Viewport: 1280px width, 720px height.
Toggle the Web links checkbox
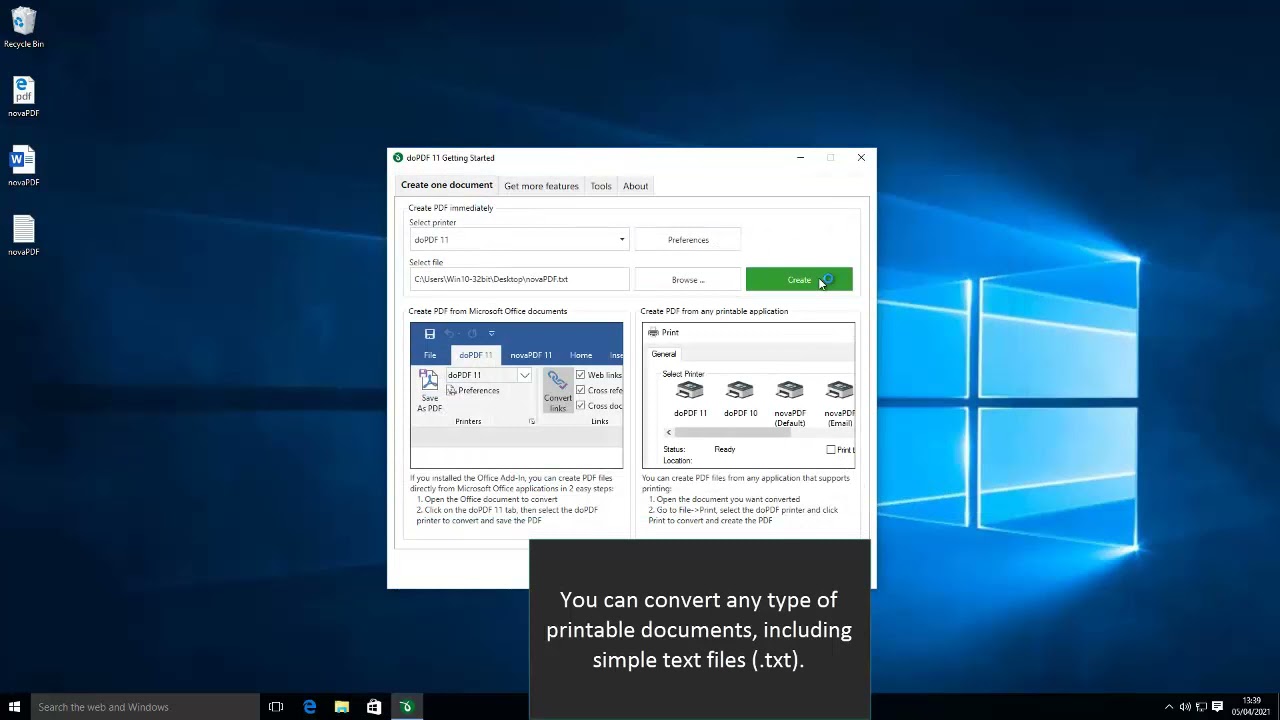(x=580, y=375)
